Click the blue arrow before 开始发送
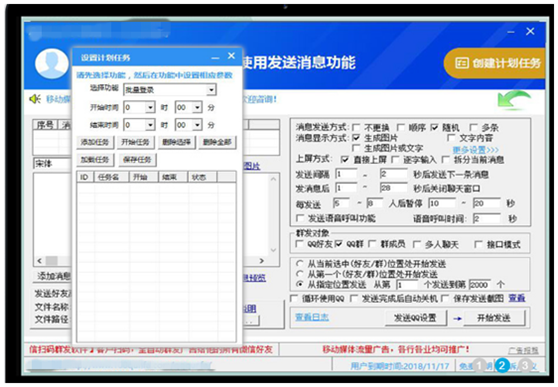The image size is (558, 387). coord(457,319)
